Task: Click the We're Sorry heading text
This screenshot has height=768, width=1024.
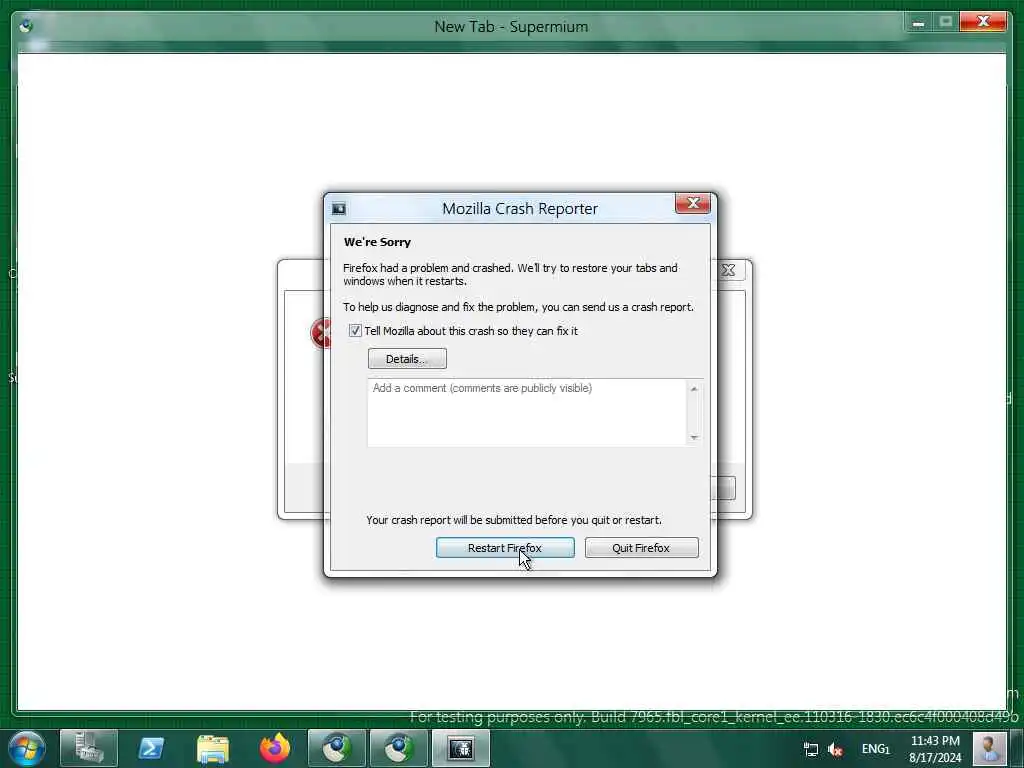Action: (377, 242)
